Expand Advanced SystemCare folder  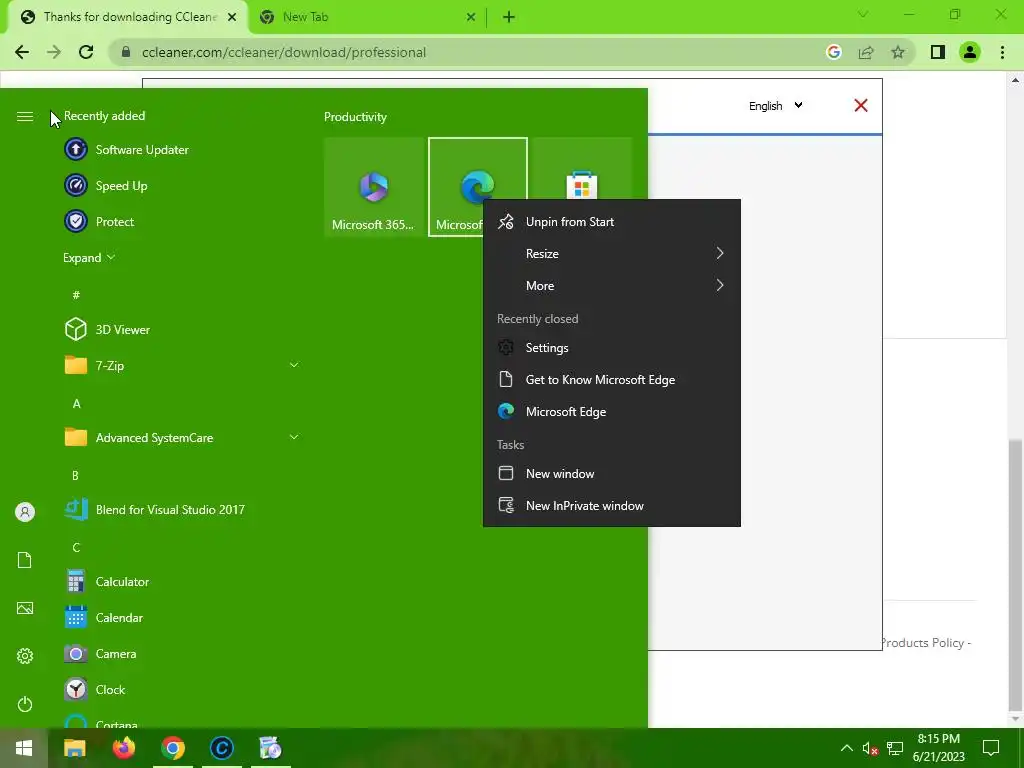coord(181,438)
